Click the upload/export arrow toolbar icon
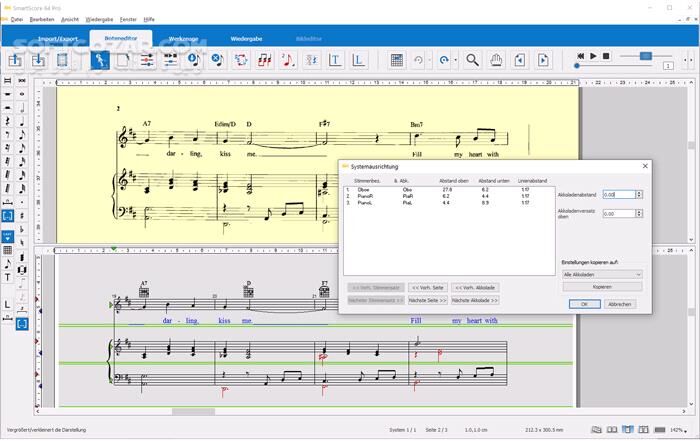Screen dimensions: 700x441 (x=15, y=60)
